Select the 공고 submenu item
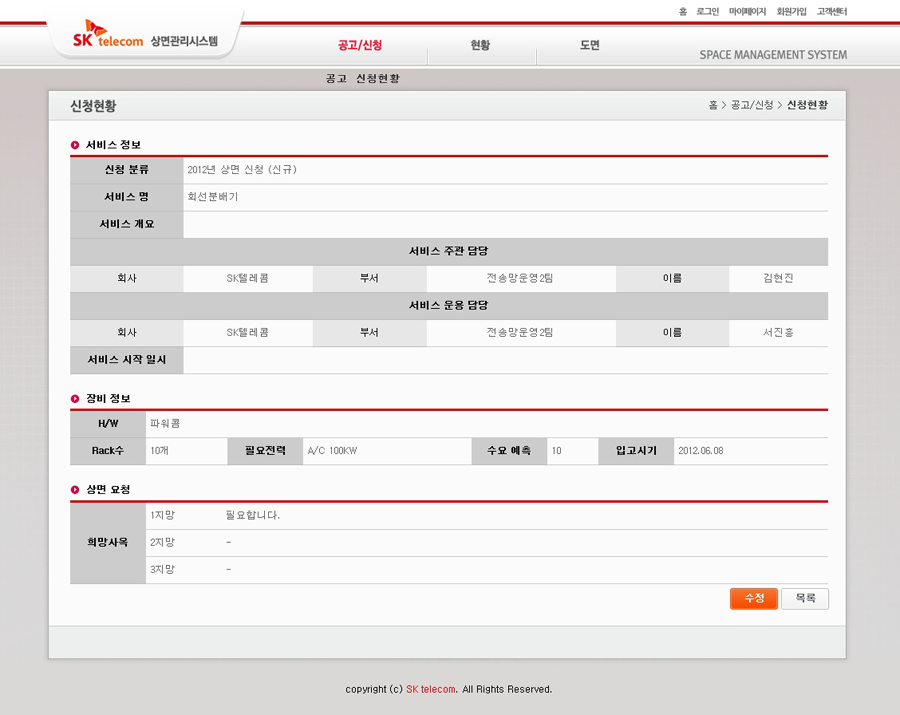The image size is (900, 715). (336, 79)
